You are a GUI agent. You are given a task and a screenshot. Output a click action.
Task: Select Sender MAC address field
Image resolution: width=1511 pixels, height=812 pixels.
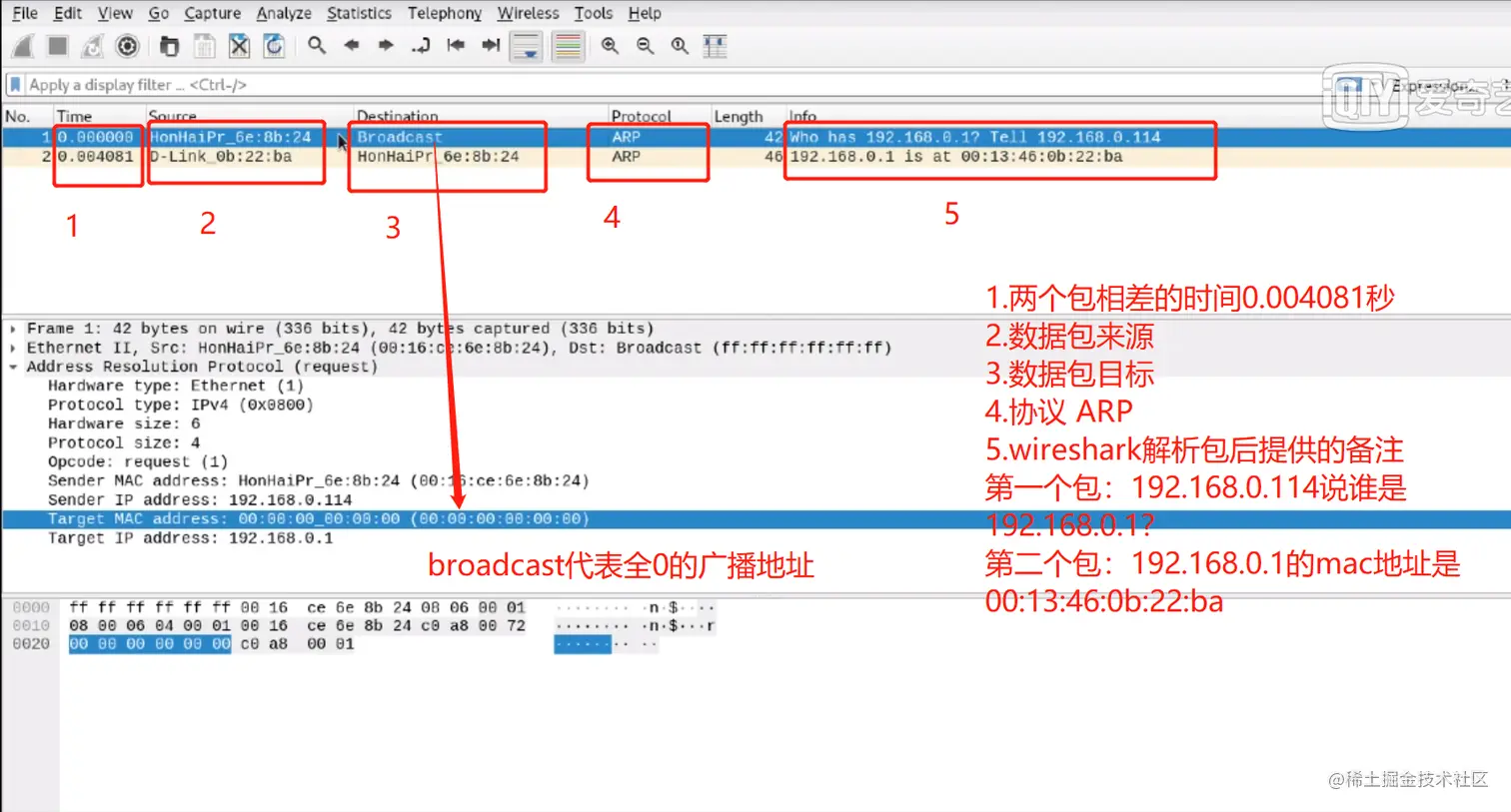pos(319,480)
